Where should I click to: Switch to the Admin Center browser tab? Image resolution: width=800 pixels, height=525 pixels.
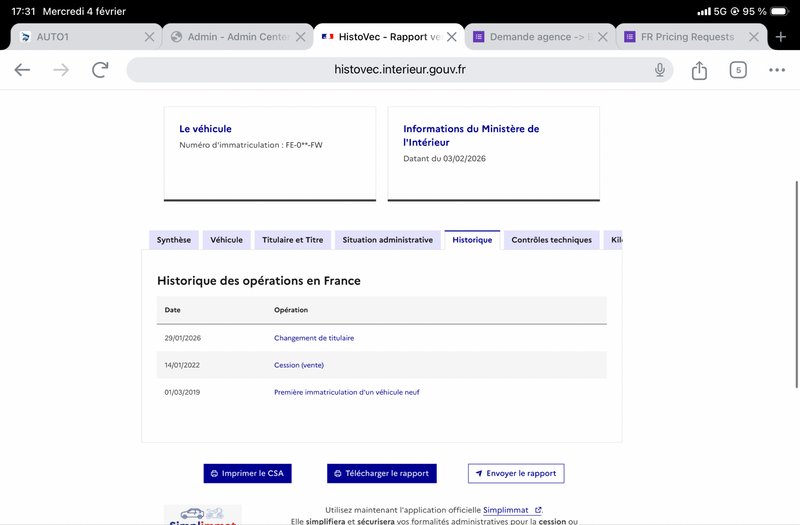click(230, 37)
